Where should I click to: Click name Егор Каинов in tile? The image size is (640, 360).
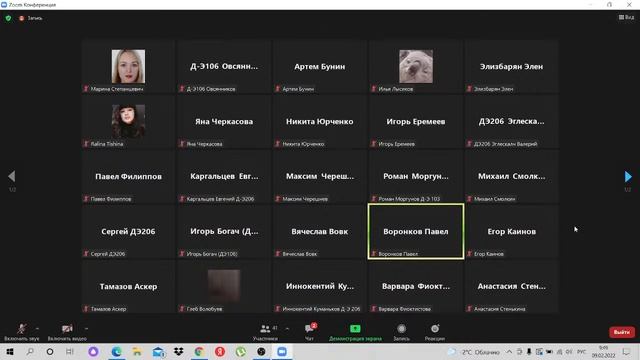click(511, 231)
